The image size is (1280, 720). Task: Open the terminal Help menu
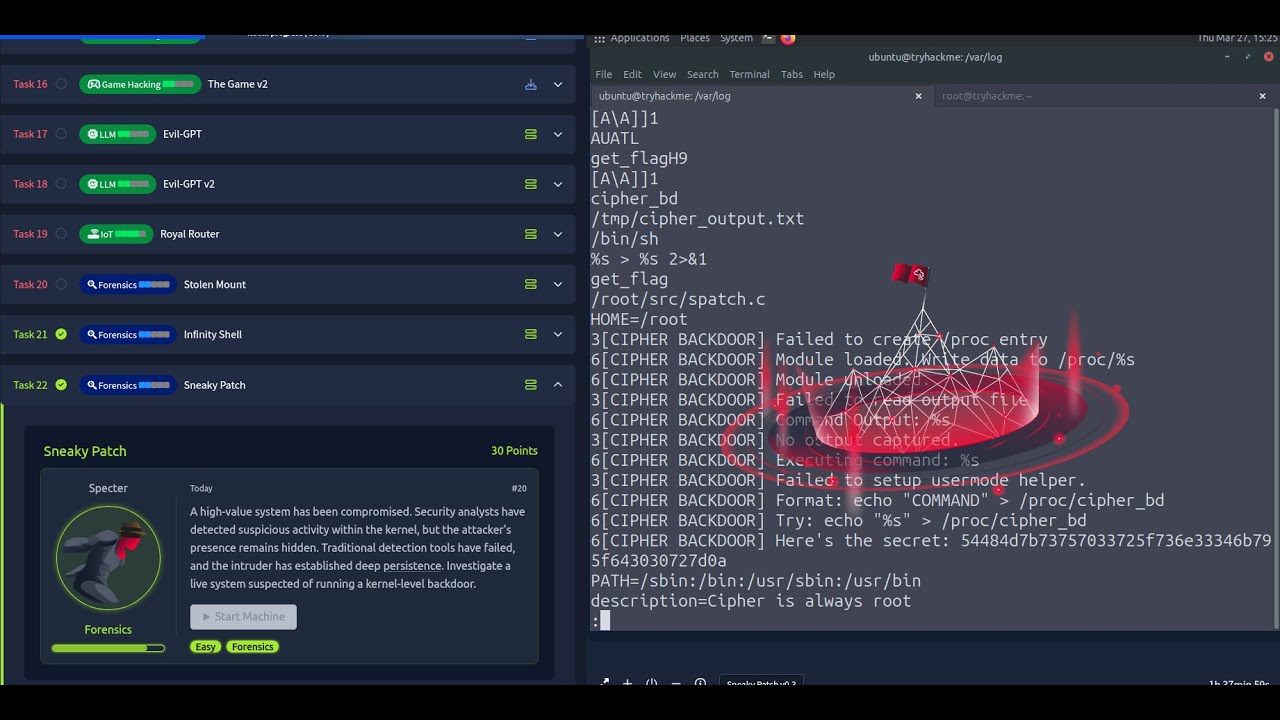tap(824, 74)
